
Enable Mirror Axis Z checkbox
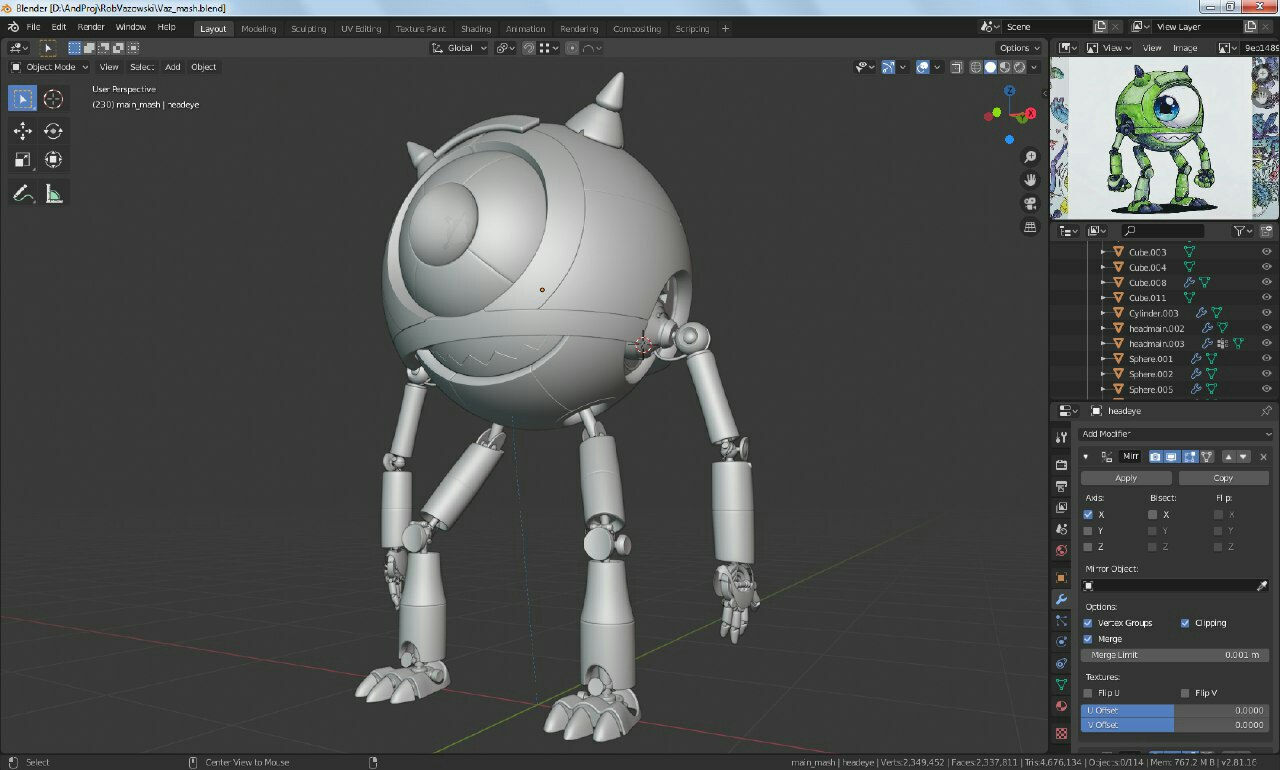point(1088,547)
